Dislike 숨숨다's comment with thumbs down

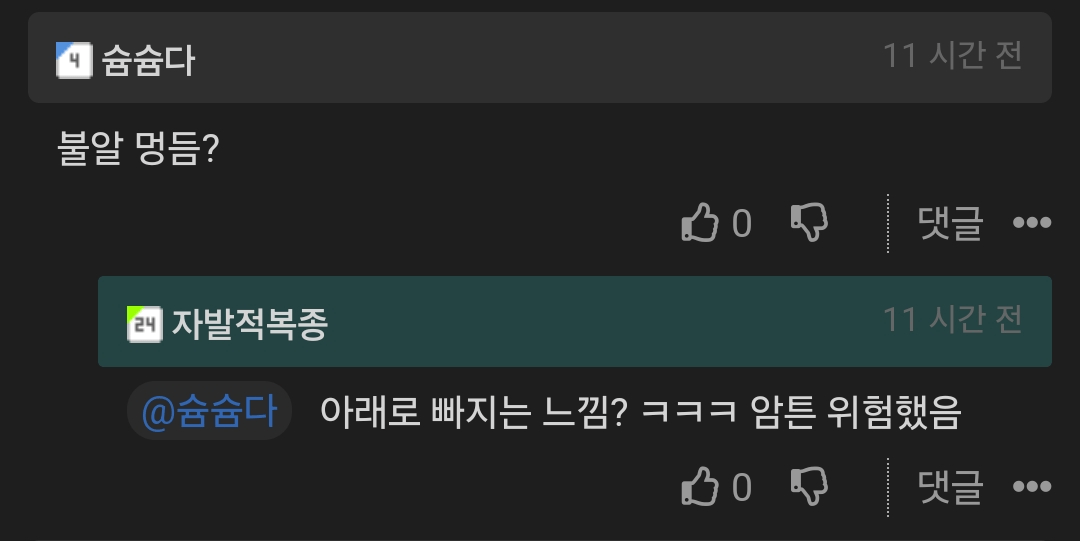point(809,222)
